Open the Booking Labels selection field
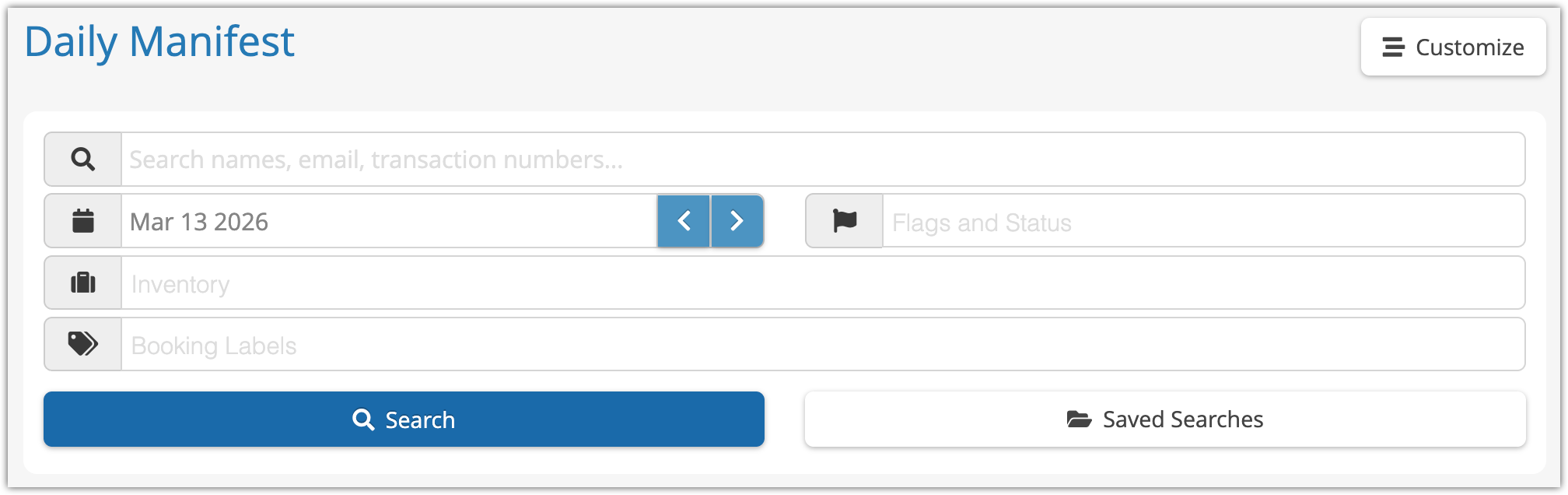1568x495 pixels. [x=822, y=345]
